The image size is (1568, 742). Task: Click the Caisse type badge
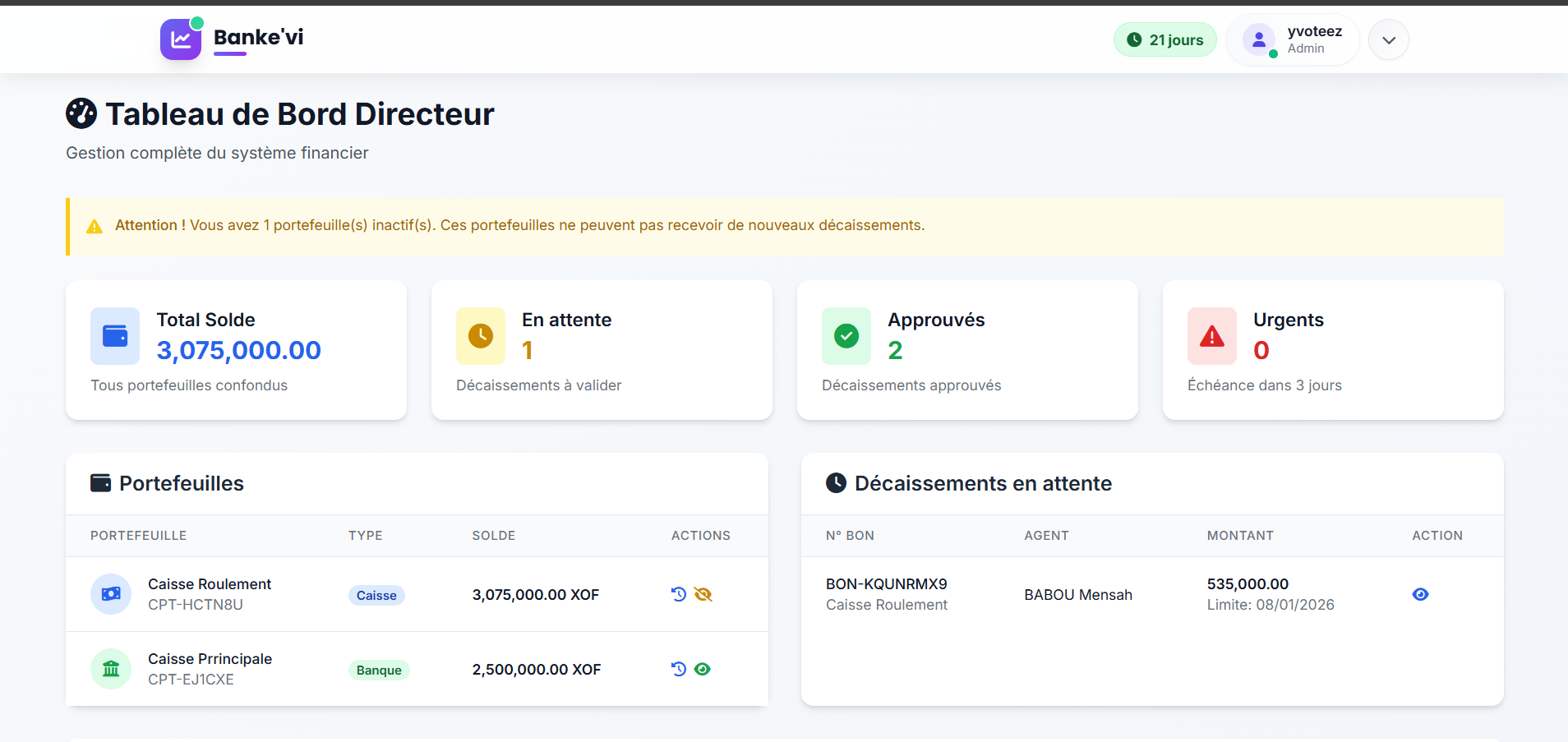[x=376, y=595]
